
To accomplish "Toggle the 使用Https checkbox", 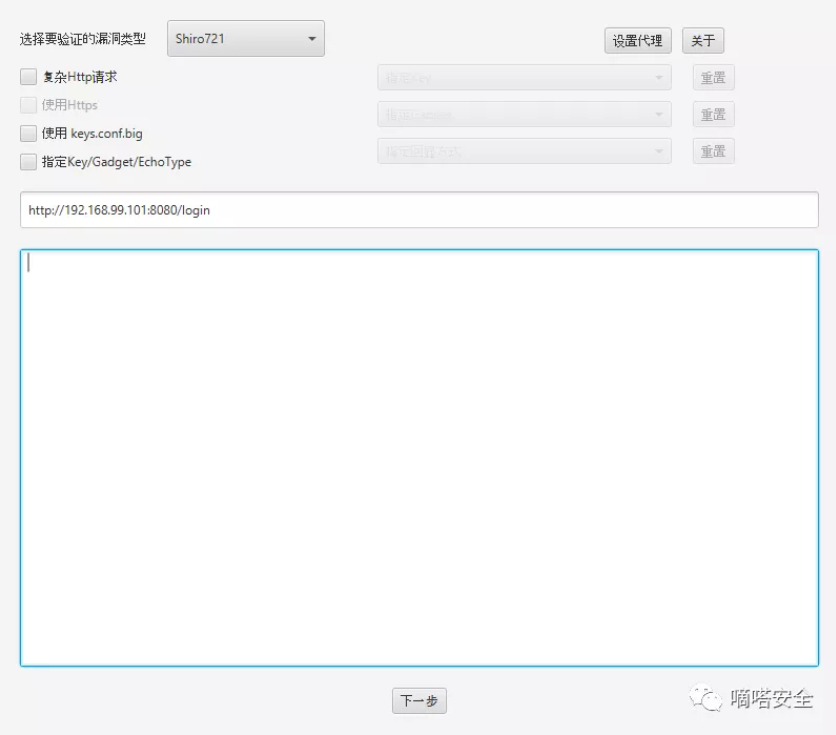I will 28,105.
